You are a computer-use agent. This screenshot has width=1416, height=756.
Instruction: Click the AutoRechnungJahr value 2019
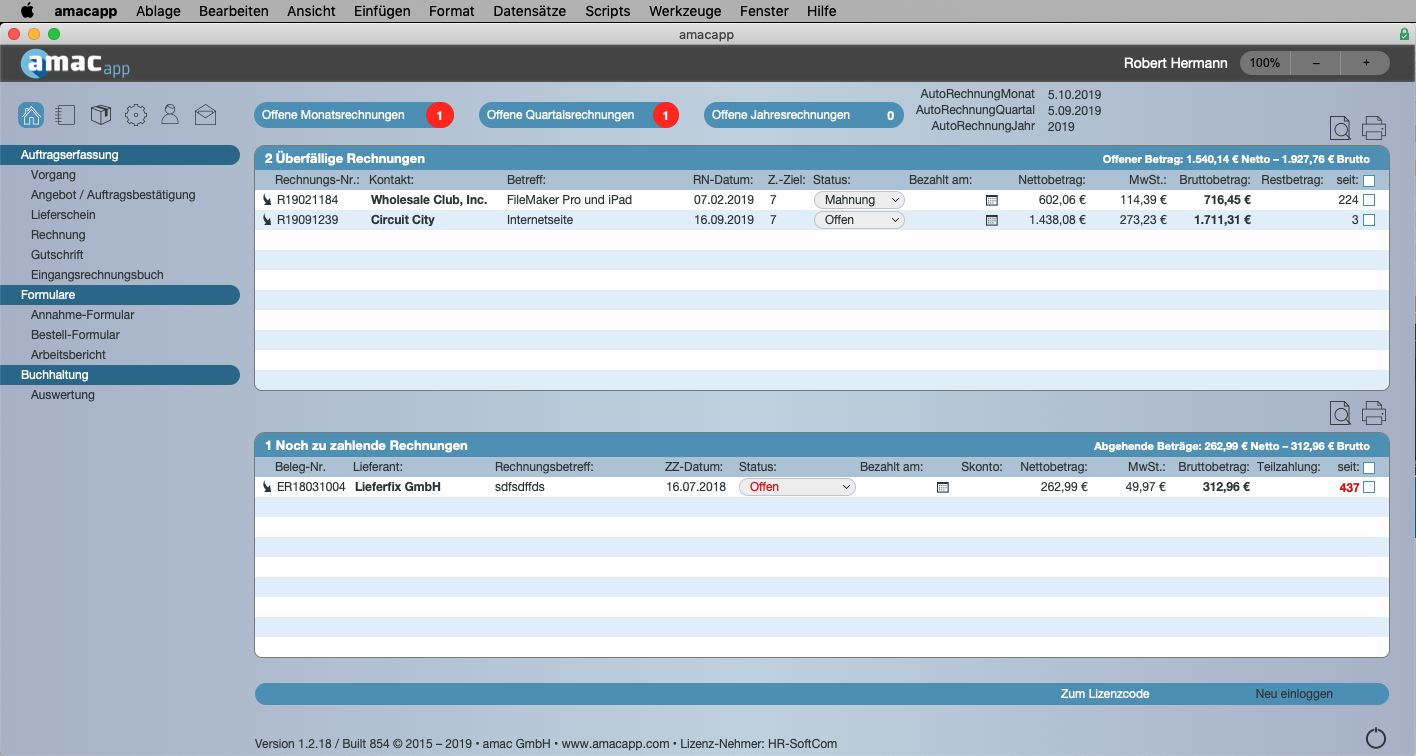coord(1061,127)
